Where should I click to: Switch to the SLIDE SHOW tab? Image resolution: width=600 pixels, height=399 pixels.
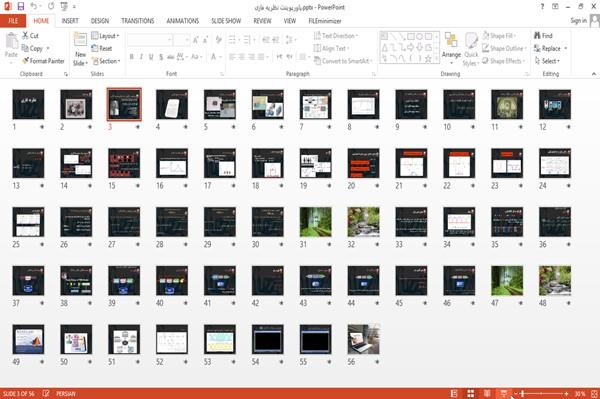[226, 21]
